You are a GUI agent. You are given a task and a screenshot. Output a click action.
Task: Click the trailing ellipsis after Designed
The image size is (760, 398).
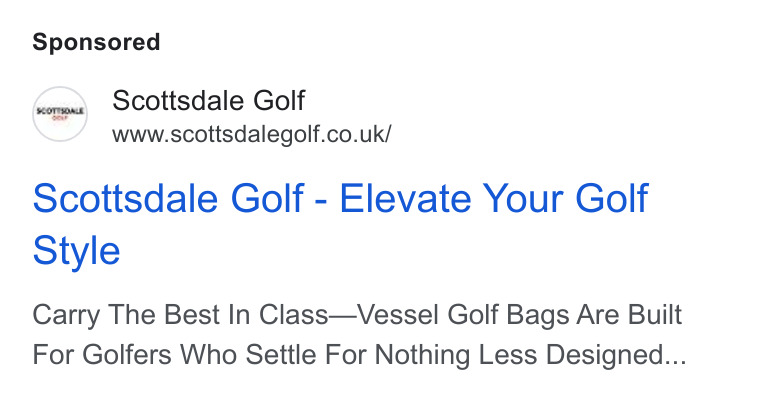(678, 355)
